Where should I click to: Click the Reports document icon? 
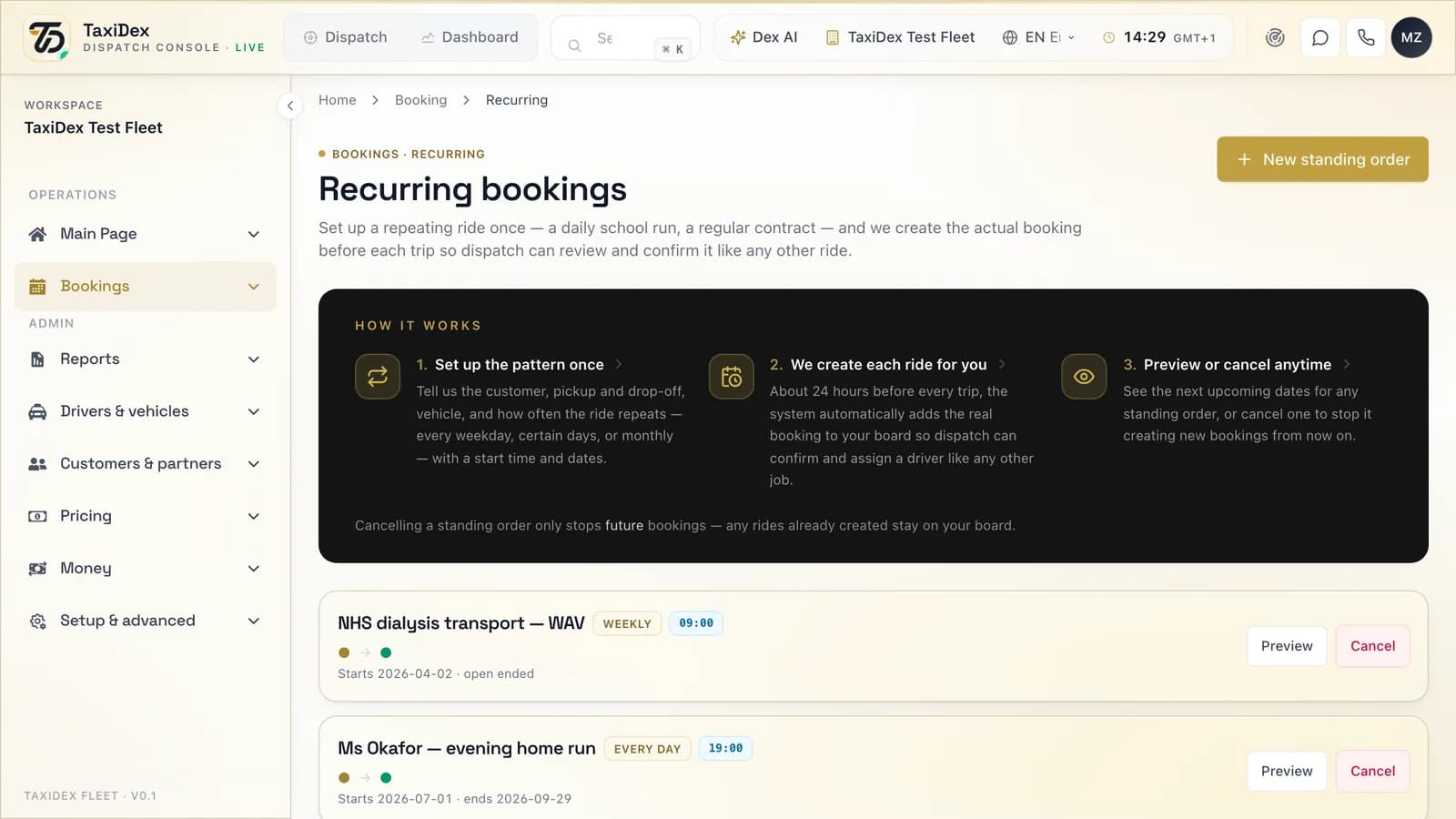(x=37, y=359)
